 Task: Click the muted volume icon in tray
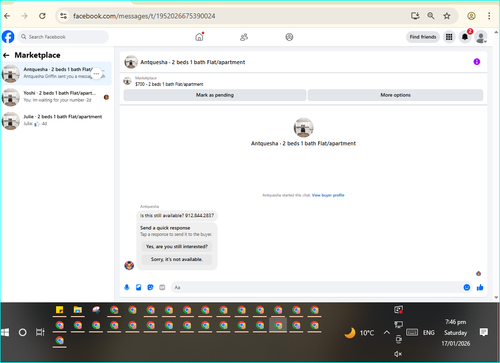(398, 354)
